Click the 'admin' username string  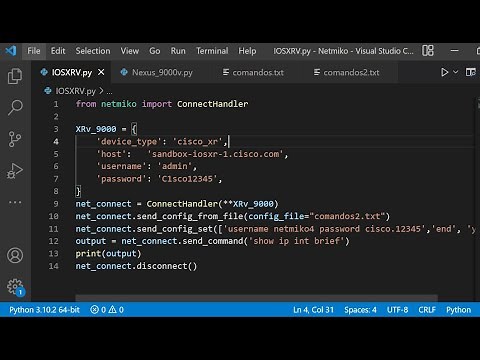[175, 166]
